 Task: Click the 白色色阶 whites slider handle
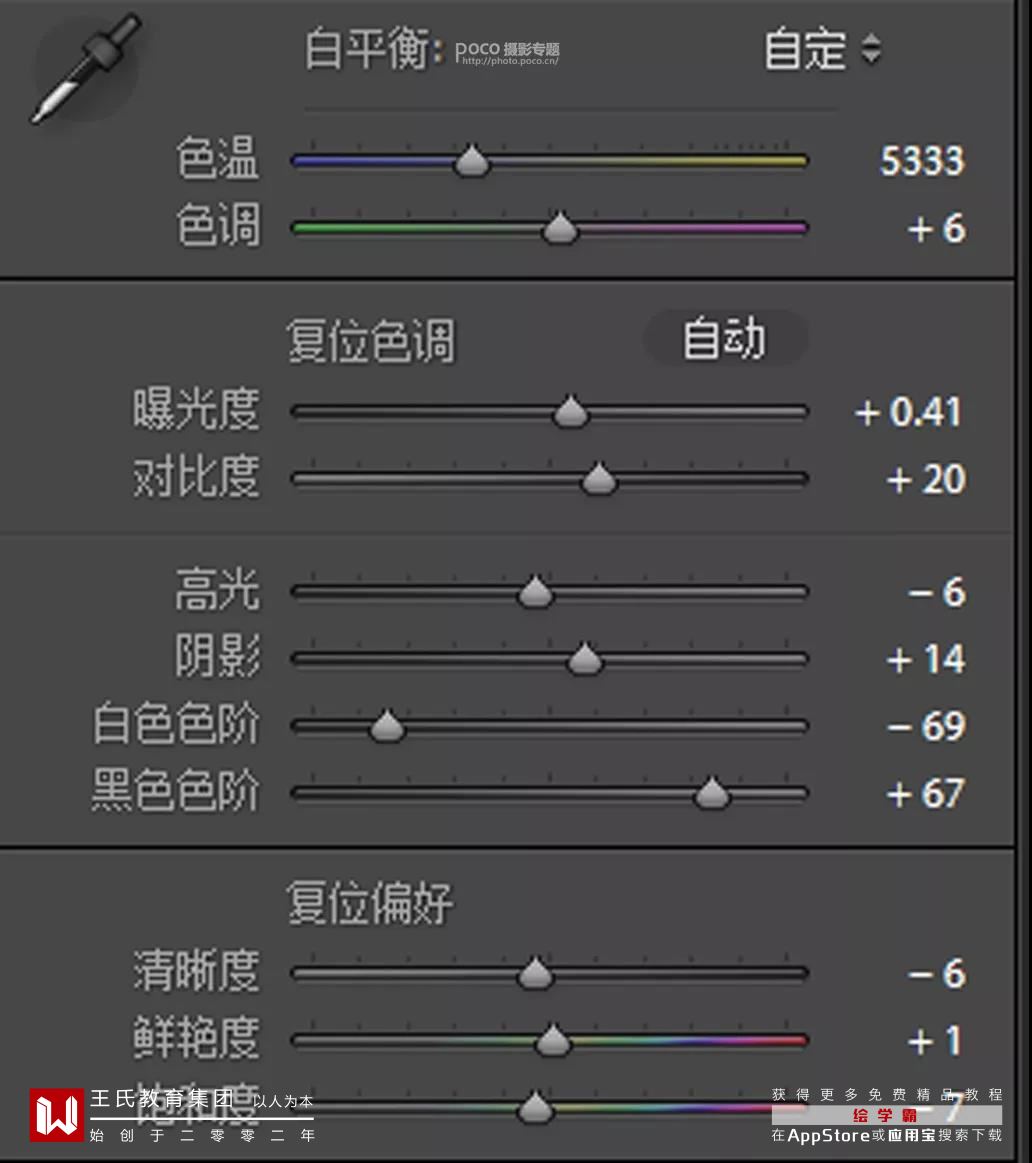(x=387, y=727)
